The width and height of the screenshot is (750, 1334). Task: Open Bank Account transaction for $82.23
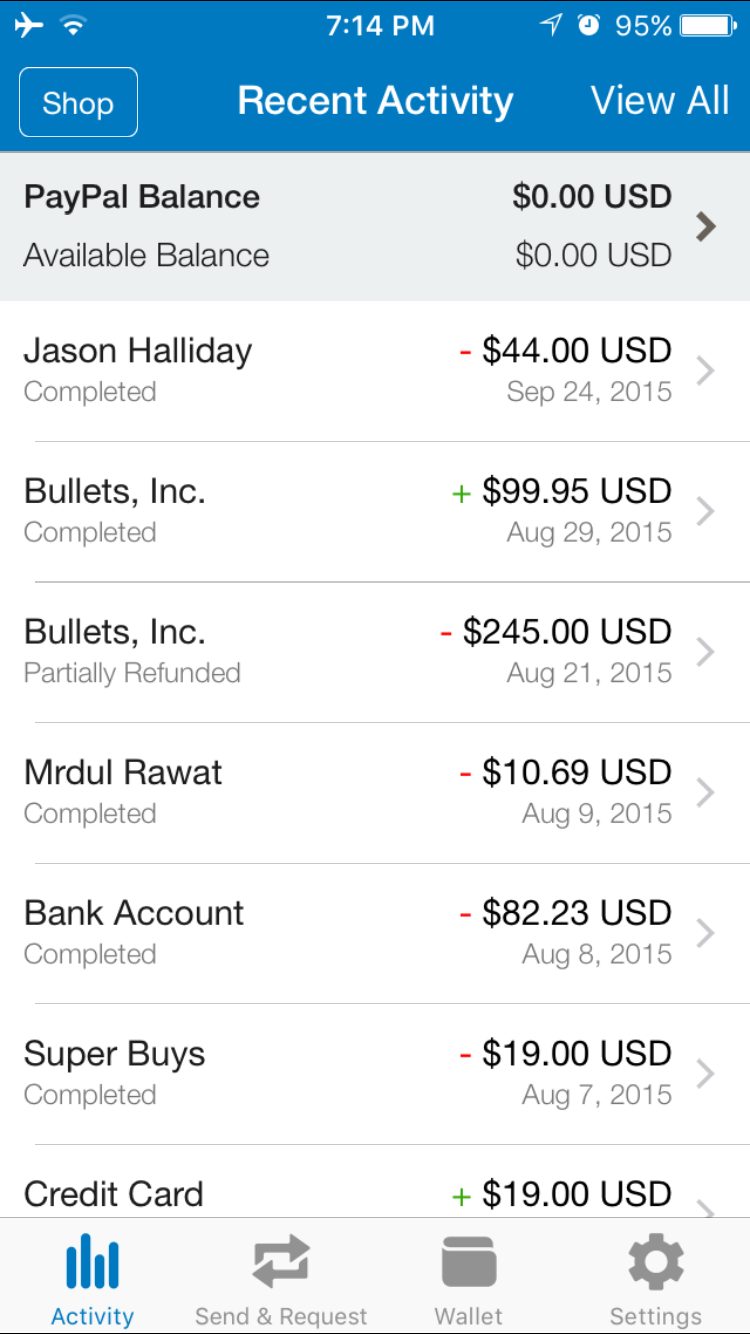pyautogui.click(x=375, y=933)
